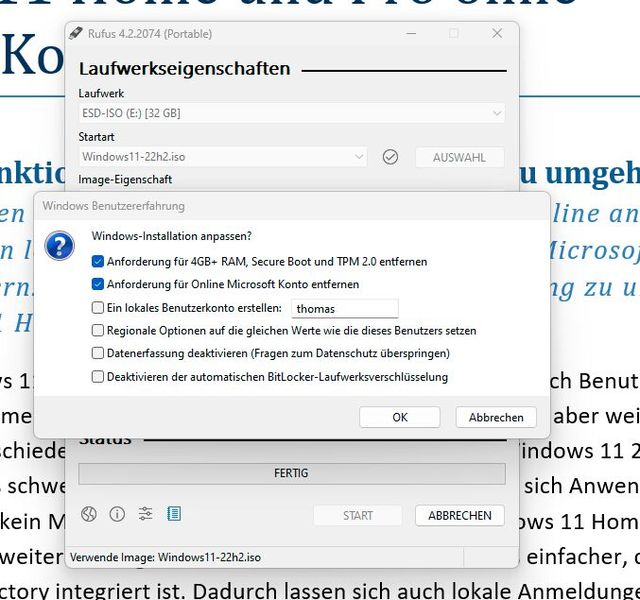Click 'Windows-Installation anpassen?' text
Image resolution: width=640 pixels, height=600 pixels.
pyautogui.click(x=171, y=236)
